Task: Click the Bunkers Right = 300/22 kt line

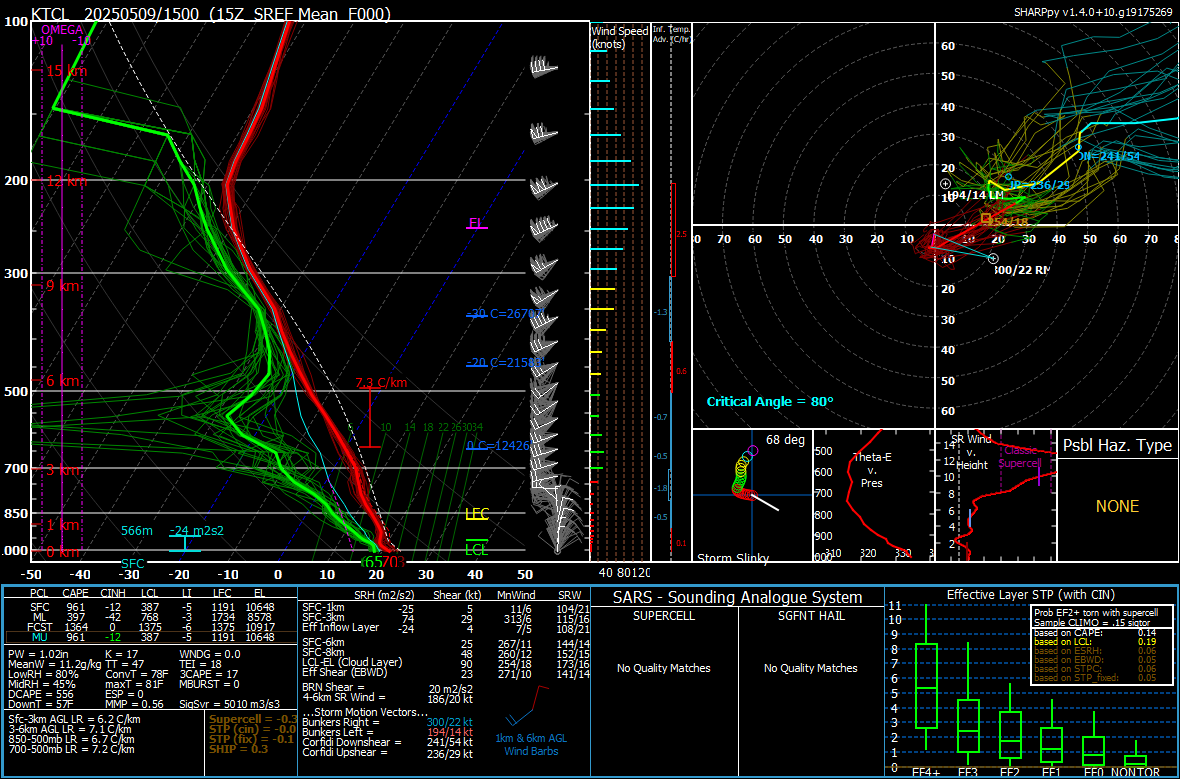Action: pyautogui.click(x=388, y=723)
